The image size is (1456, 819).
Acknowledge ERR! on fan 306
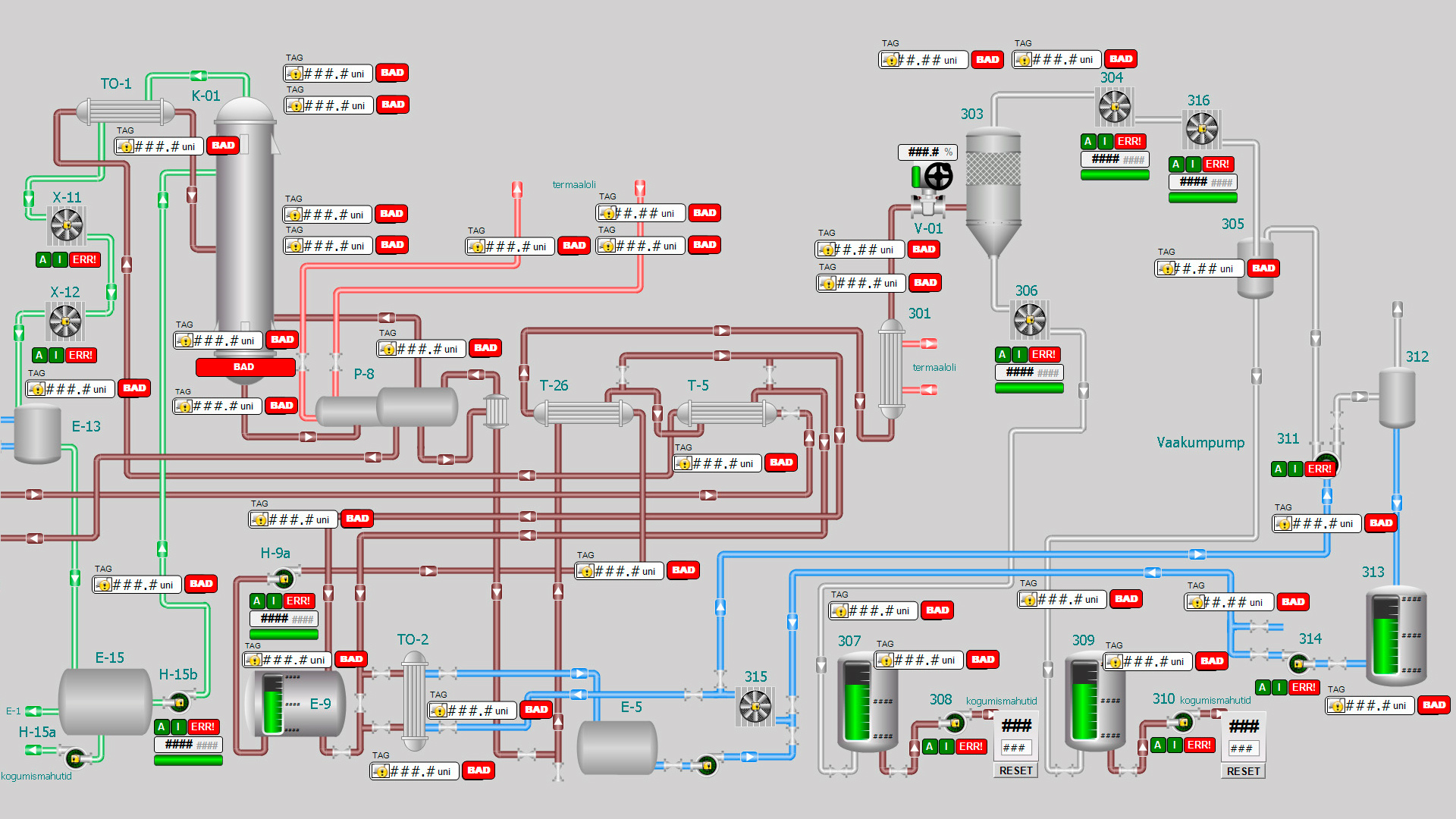1043,354
